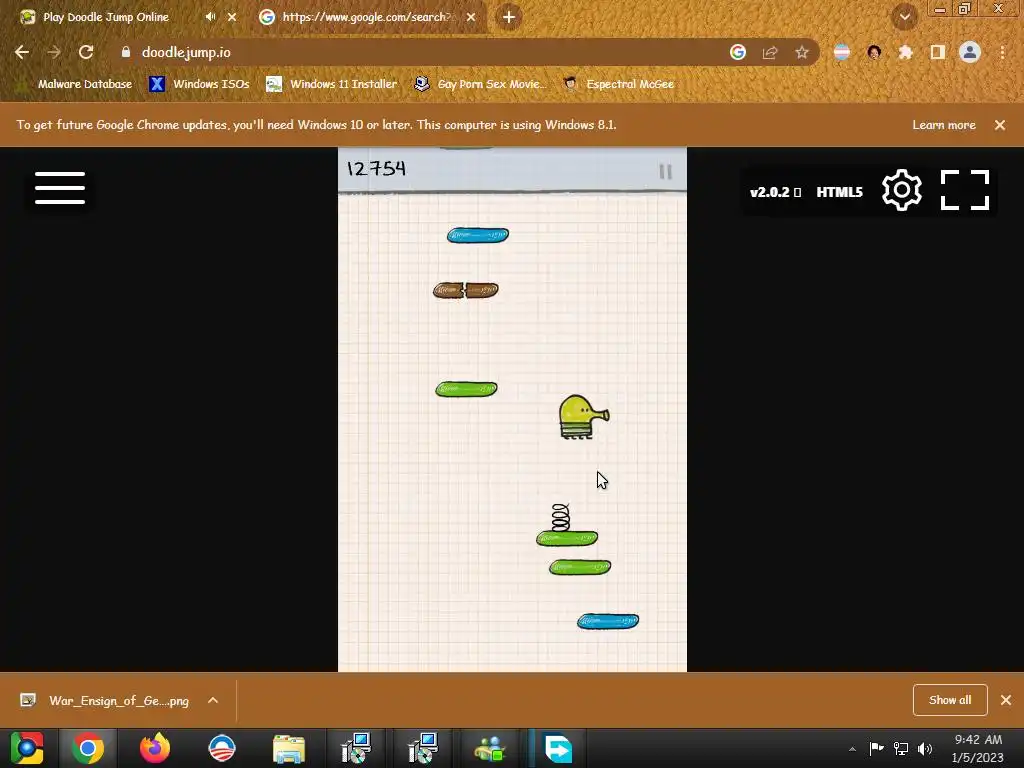Open the Obama logo taskbar app
This screenshot has height=768, width=1024.
(222, 748)
